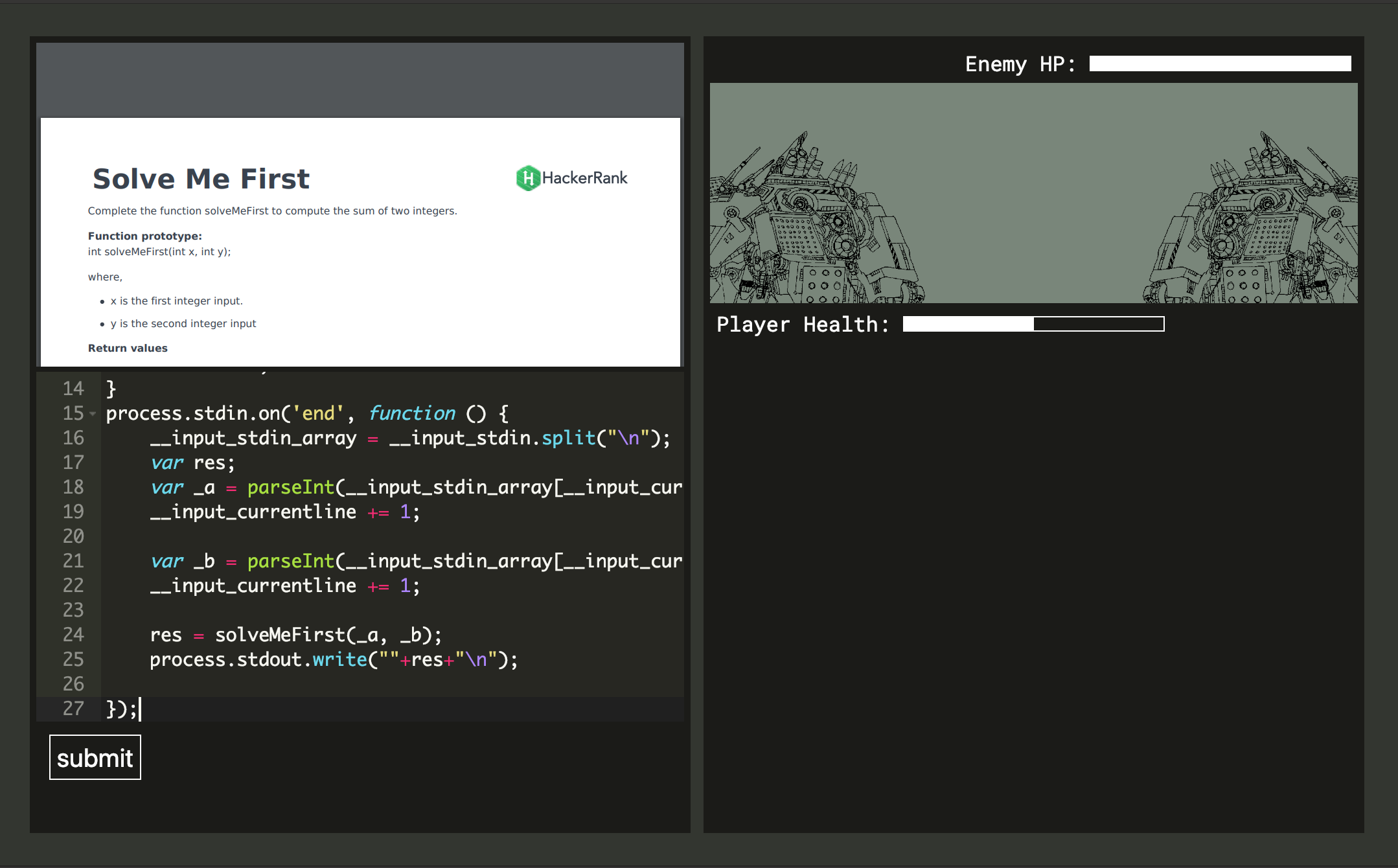The width and height of the screenshot is (1398, 868).
Task: Click the 'Return values' heading
Action: tap(128, 348)
